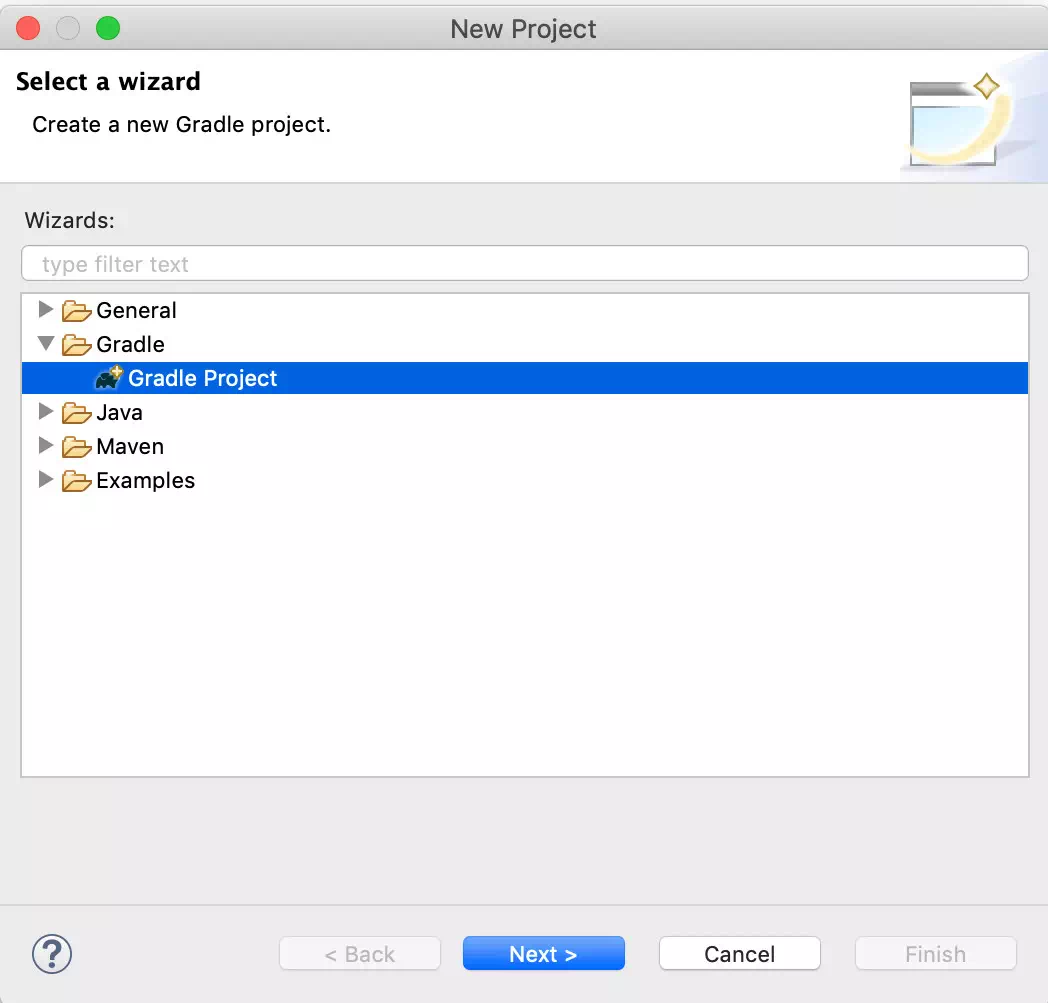Select the Maven tree label
Screen dimensions: 1048x1003
pos(130,446)
